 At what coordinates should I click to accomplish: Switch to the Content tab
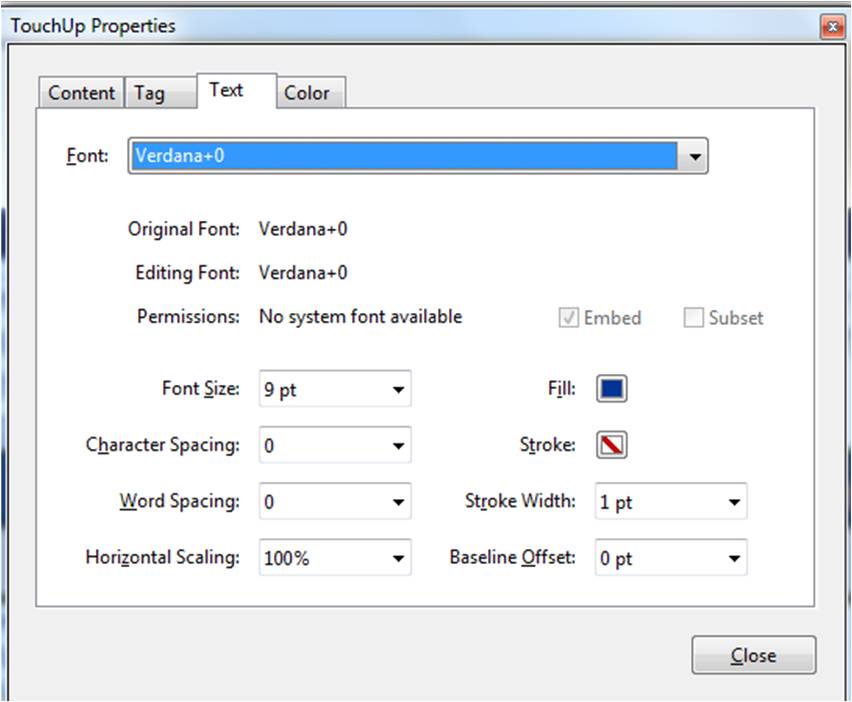pos(82,93)
